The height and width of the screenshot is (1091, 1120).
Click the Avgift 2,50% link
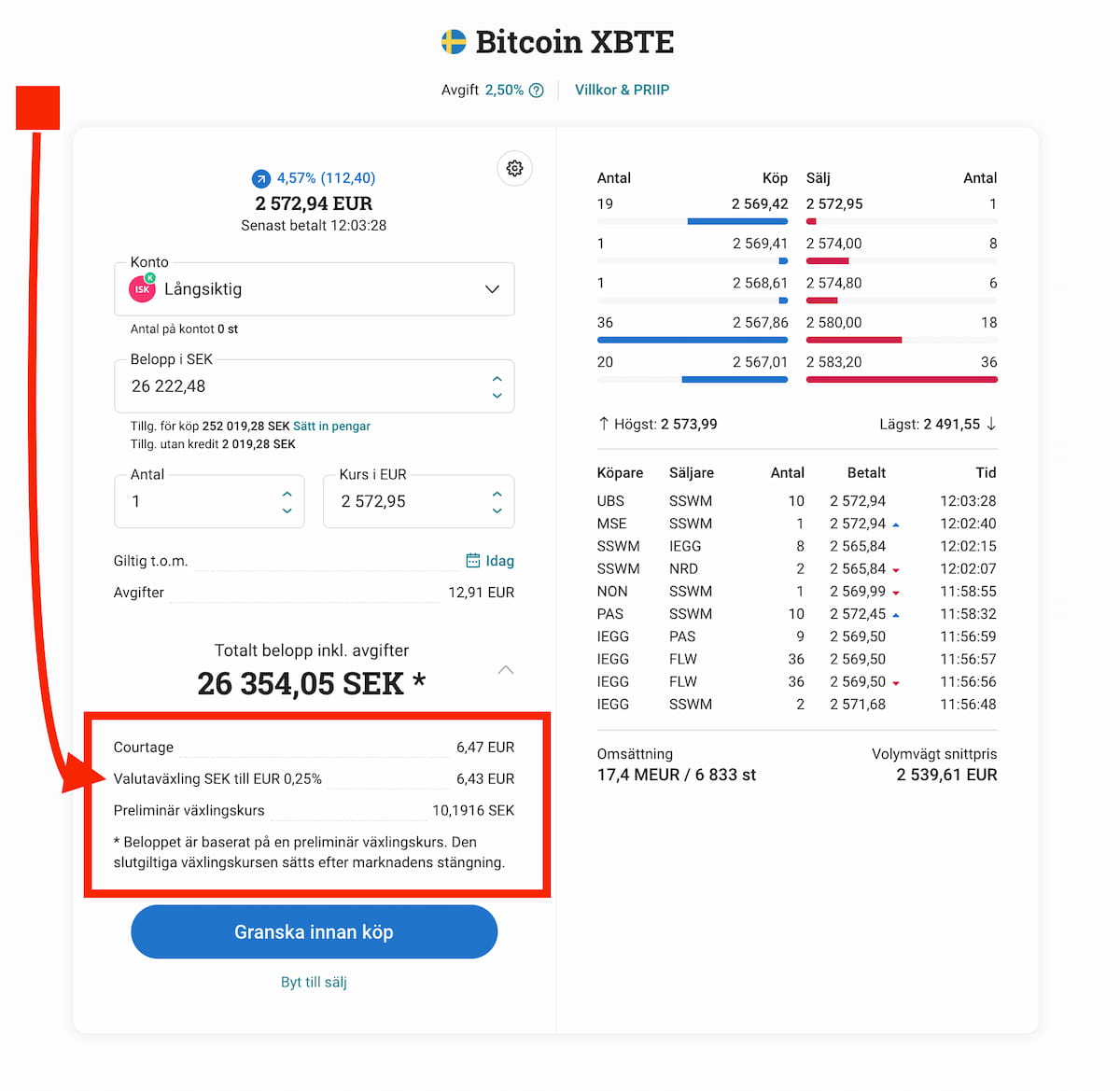pos(504,90)
